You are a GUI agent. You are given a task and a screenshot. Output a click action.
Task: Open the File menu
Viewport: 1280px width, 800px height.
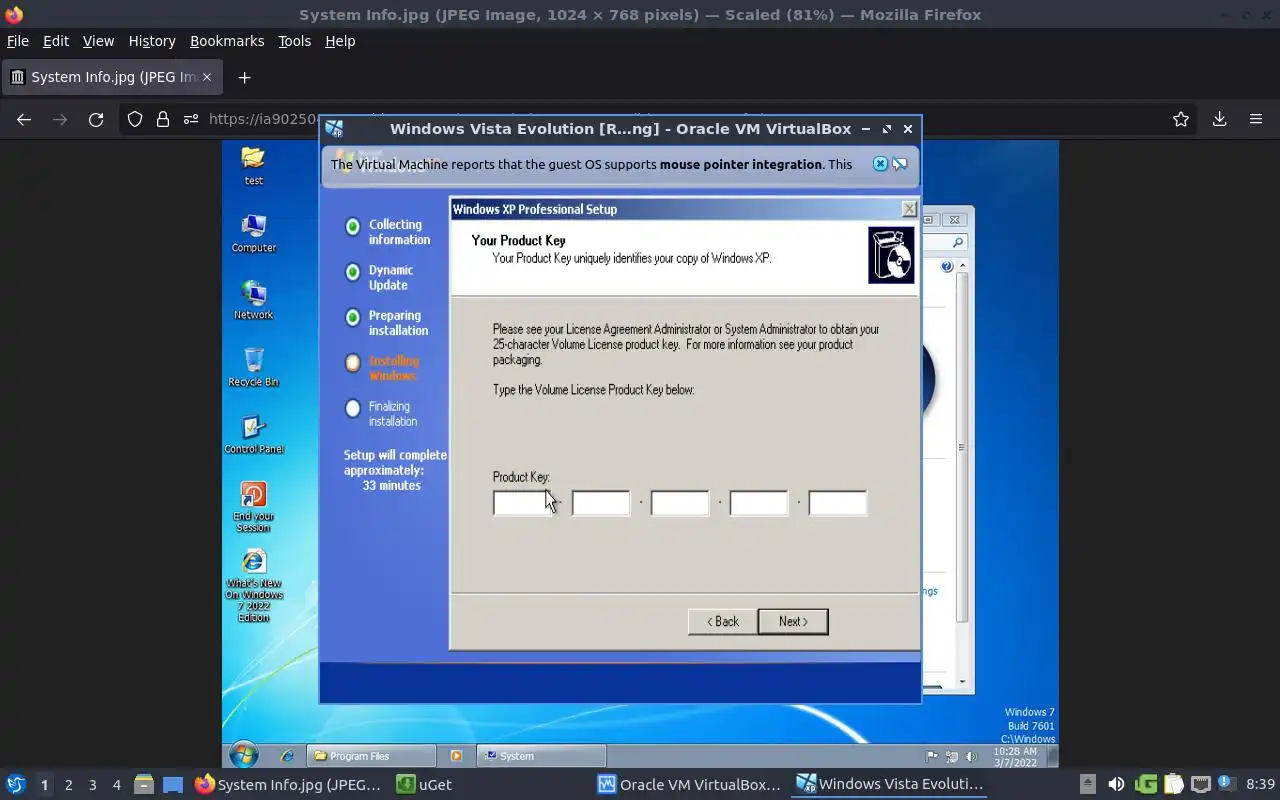(x=18, y=41)
